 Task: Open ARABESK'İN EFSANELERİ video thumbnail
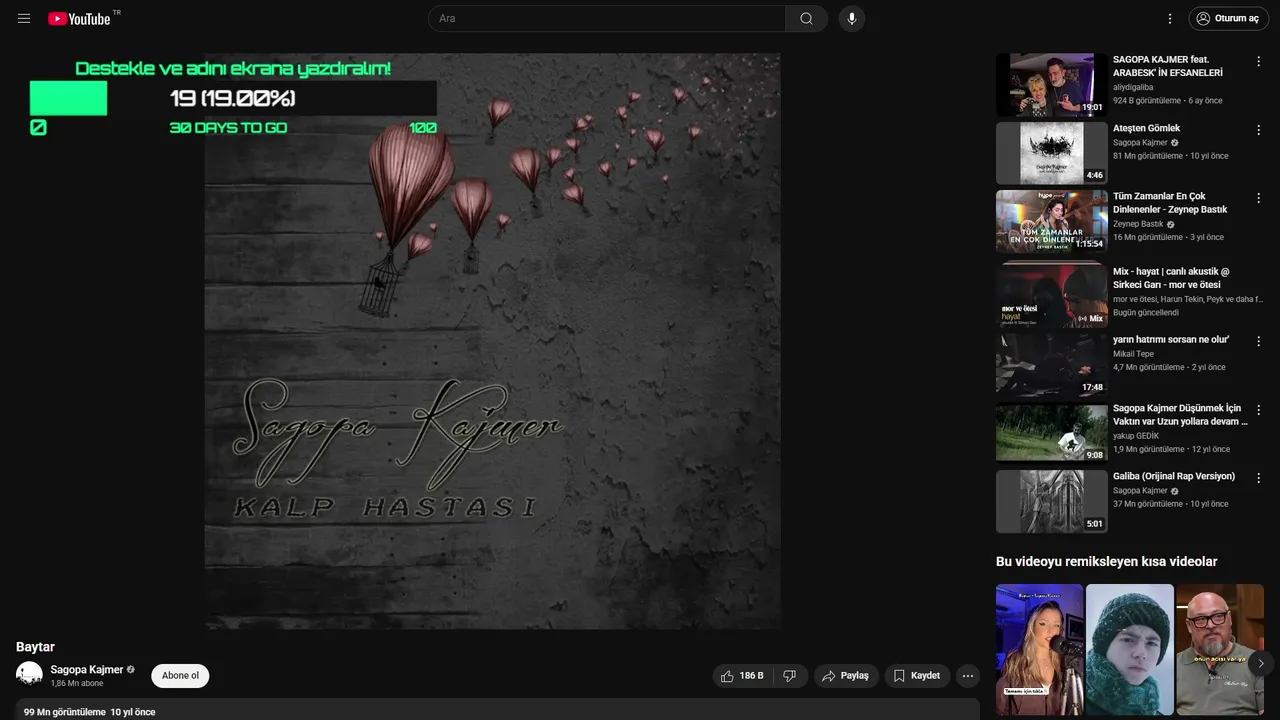click(1051, 85)
